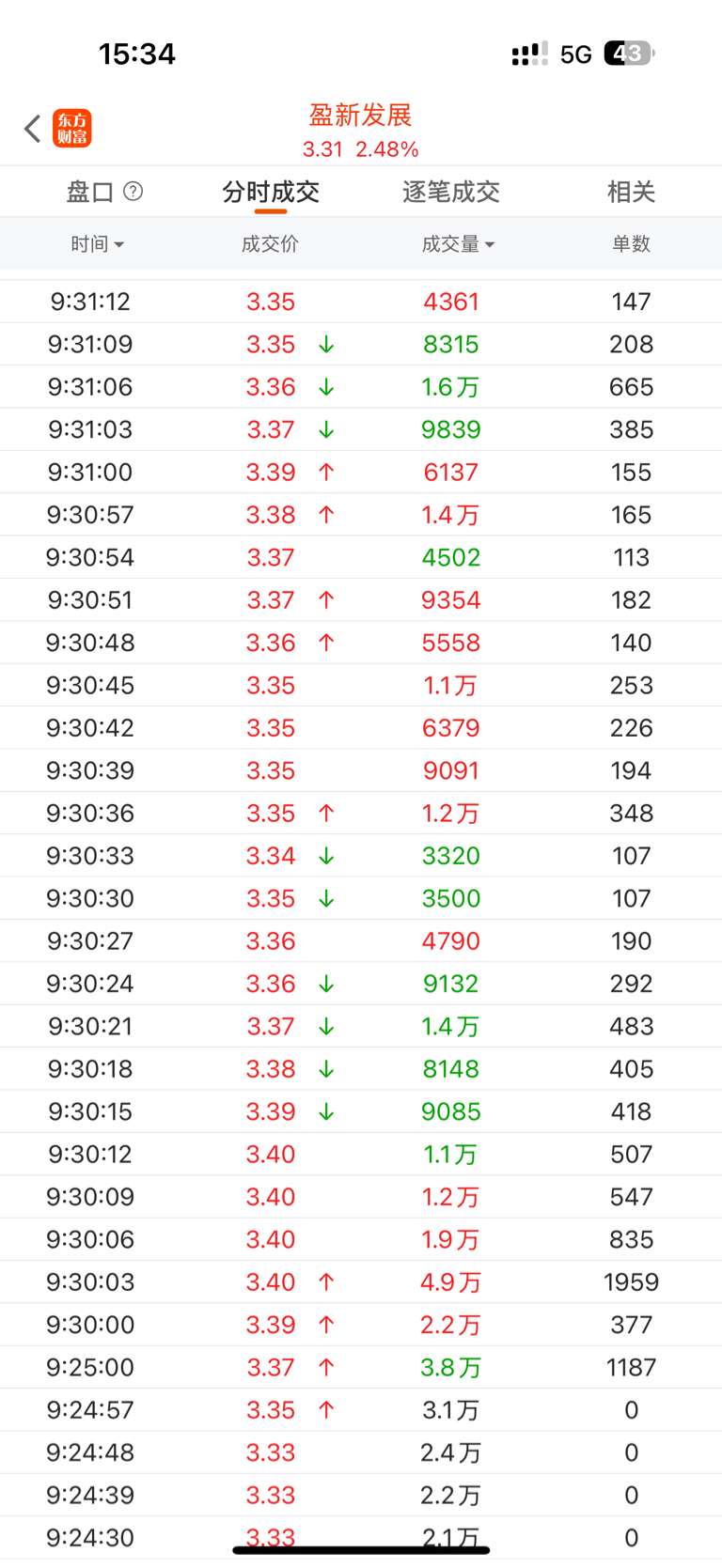722x1568 pixels.
Task: Tap the up arrow on the 9:30:03 row
Action: [326, 1282]
